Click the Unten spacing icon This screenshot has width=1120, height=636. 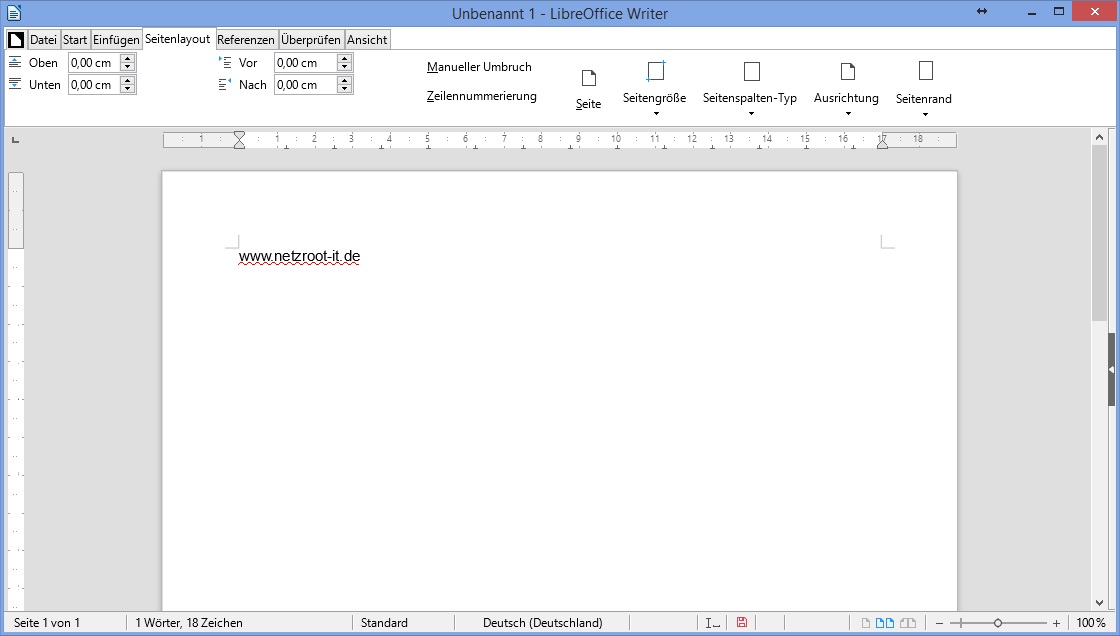[15, 84]
